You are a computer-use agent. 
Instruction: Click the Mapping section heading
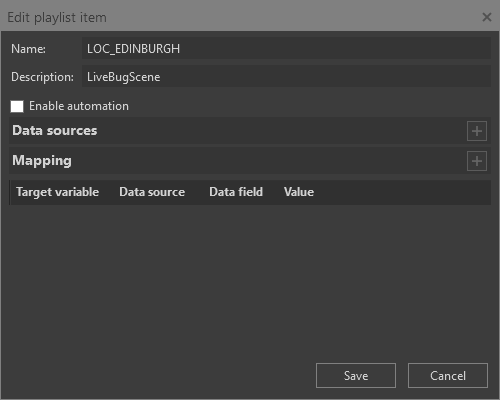42,161
